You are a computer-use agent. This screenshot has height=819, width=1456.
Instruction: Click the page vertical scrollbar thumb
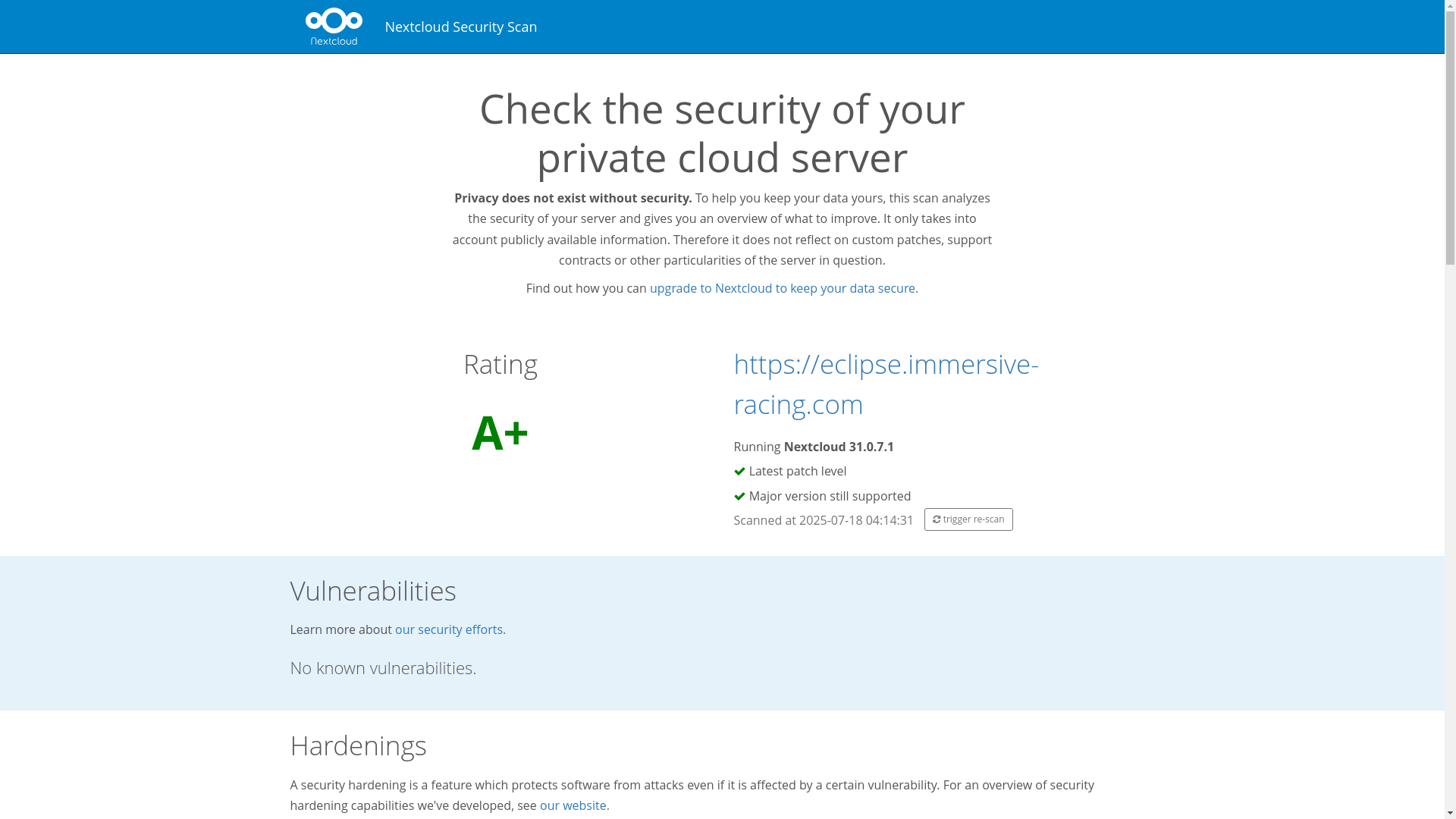tap(1450, 137)
